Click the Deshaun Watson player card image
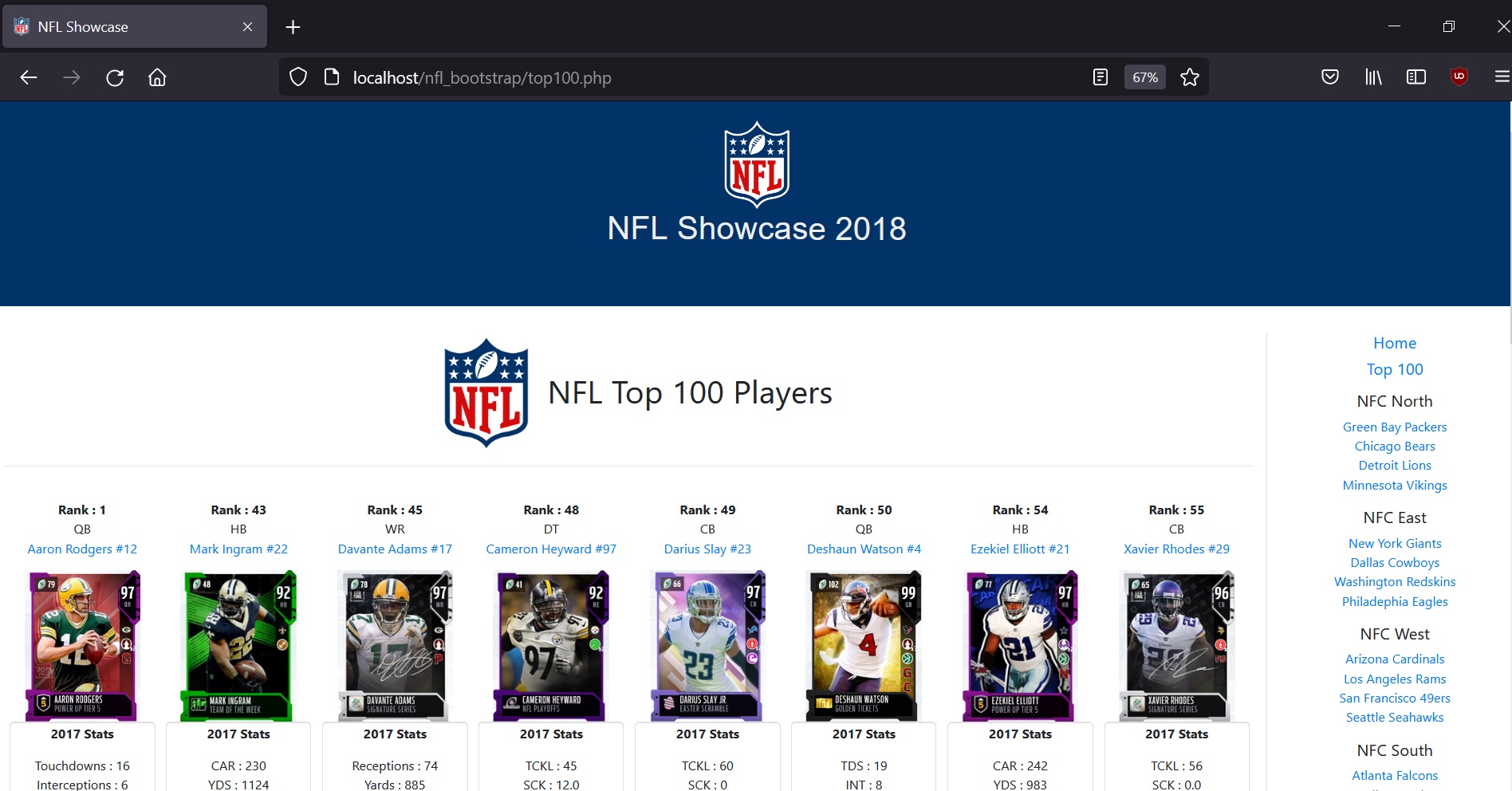The width and height of the screenshot is (1512, 791). point(864,645)
